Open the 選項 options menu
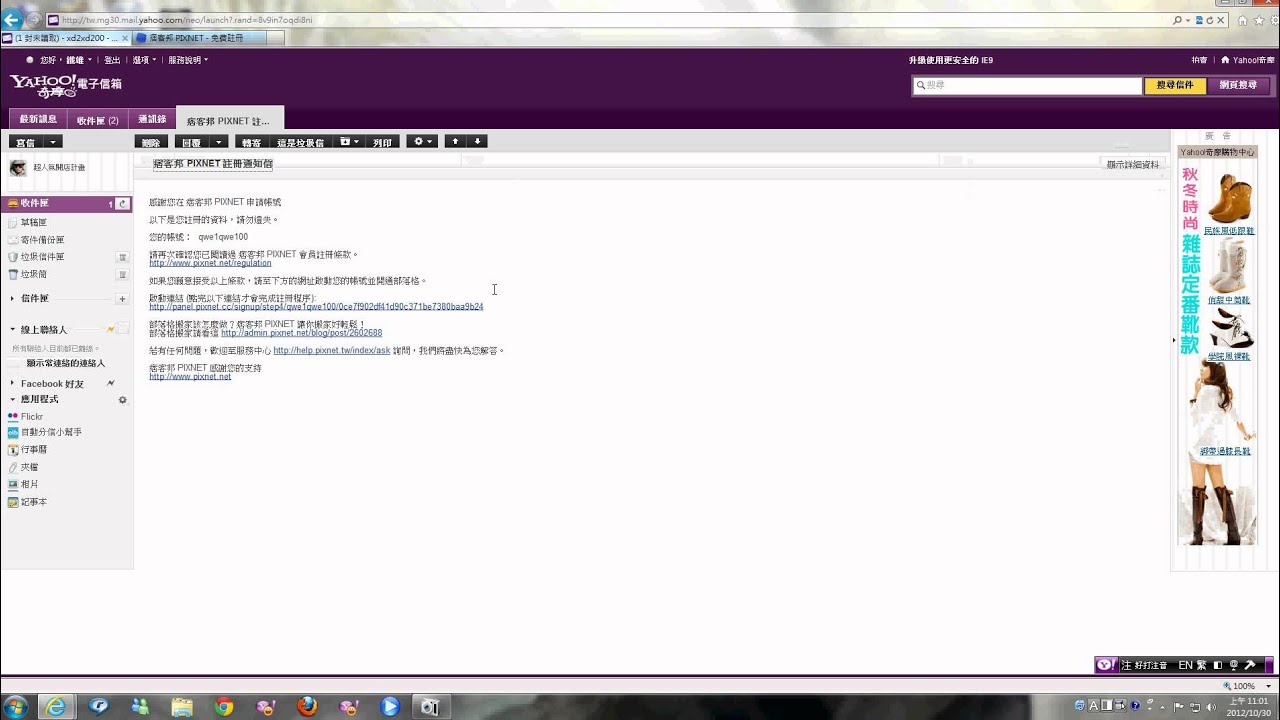The height and width of the screenshot is (720, 1280). point(143,60)
